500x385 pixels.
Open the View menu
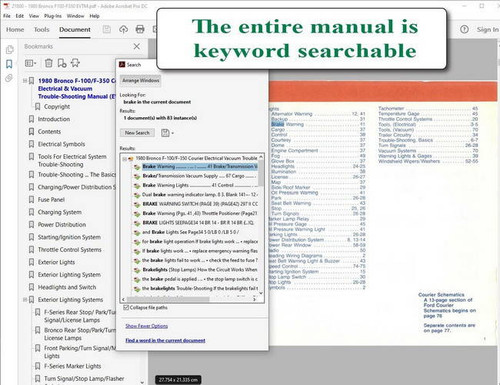34,16
